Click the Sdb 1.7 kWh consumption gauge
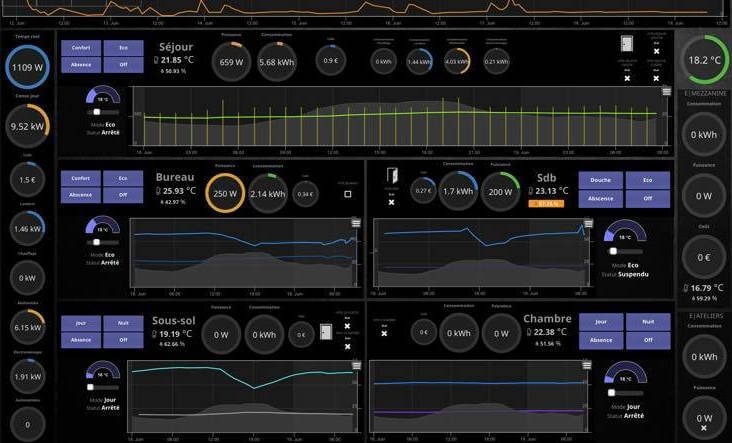This screenshot has width=732, height=443. (x=458, y=191)
